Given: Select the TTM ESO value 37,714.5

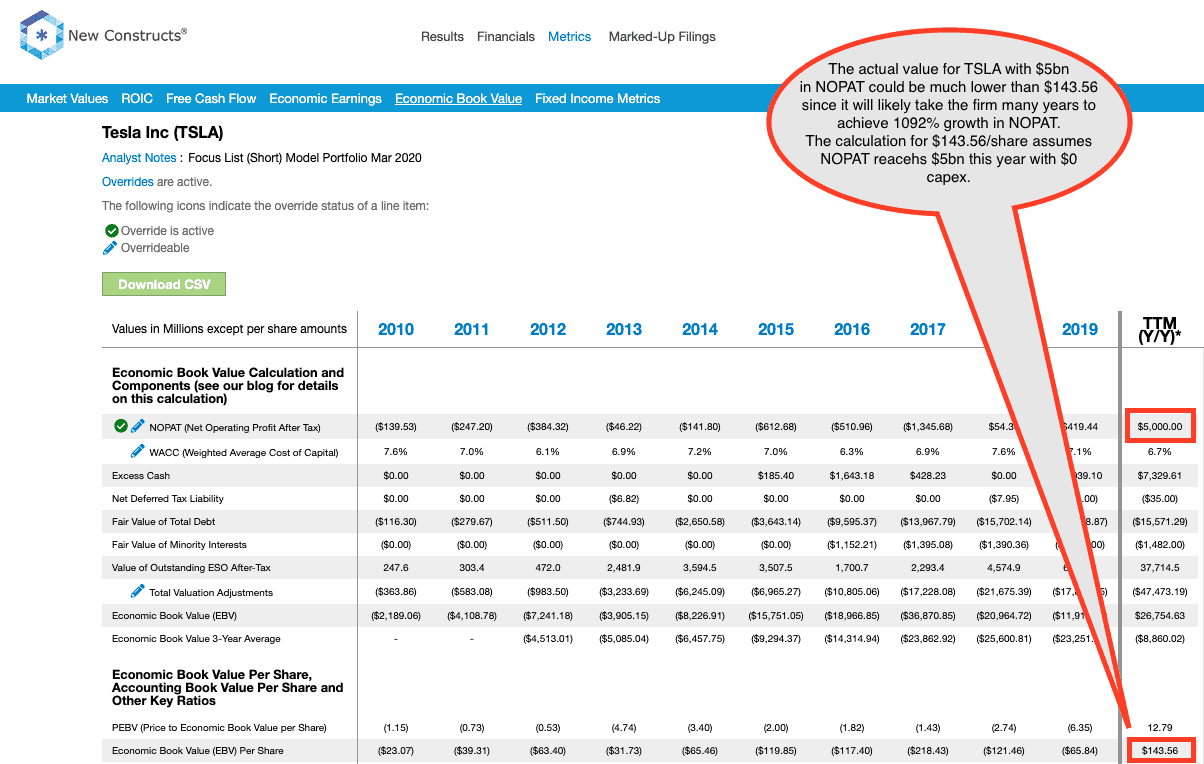Looking at the screenshot, I should click(x=1161, y=568).
